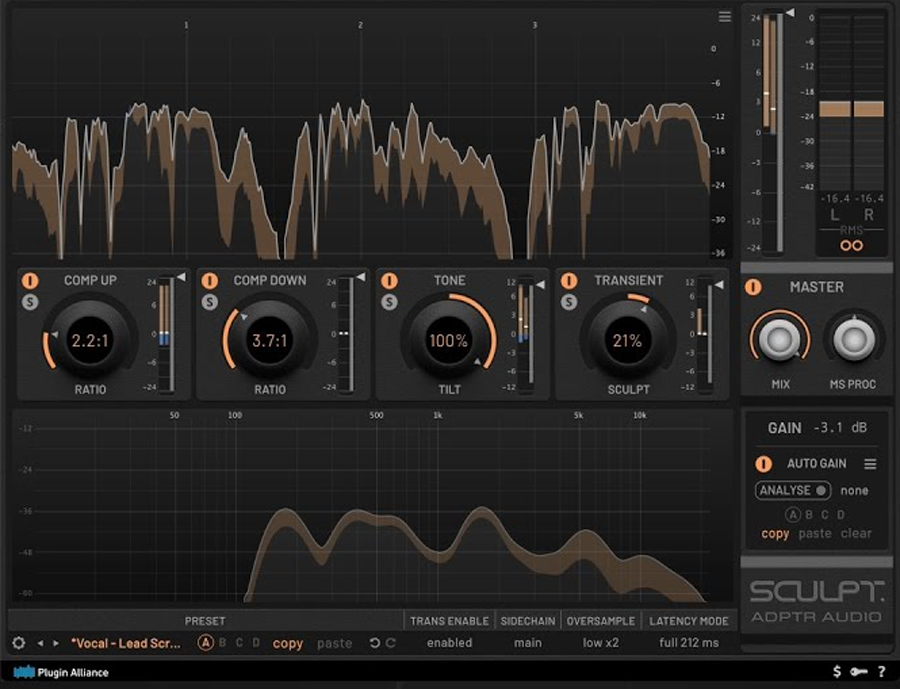Open the Vocal - Lead Scr... preset menu

tap(126, 643)
